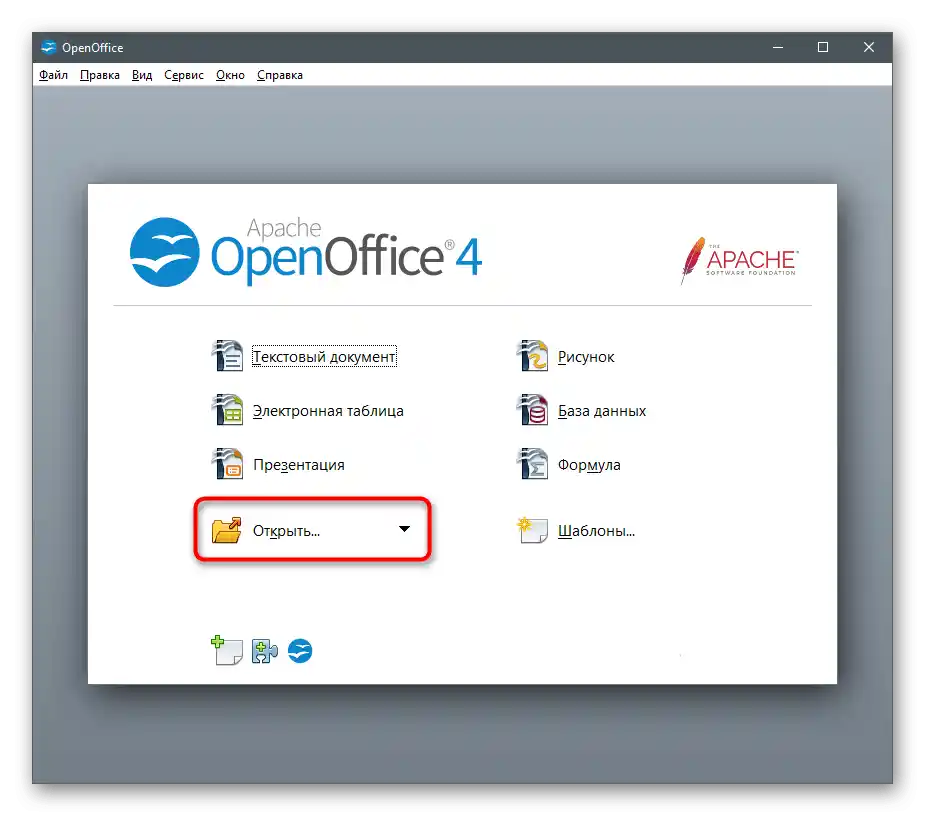Open the Справка menu

tap(280, 75)
